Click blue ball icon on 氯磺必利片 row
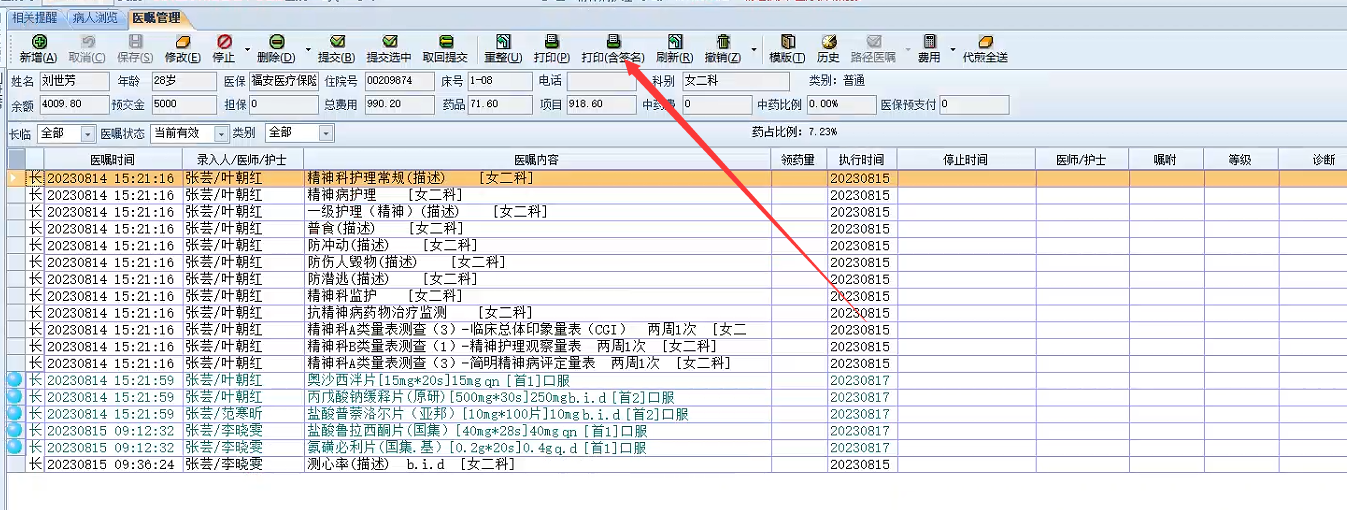Image resolution: width=1347 pixels, height=510 pixels. tap(15, 447)
